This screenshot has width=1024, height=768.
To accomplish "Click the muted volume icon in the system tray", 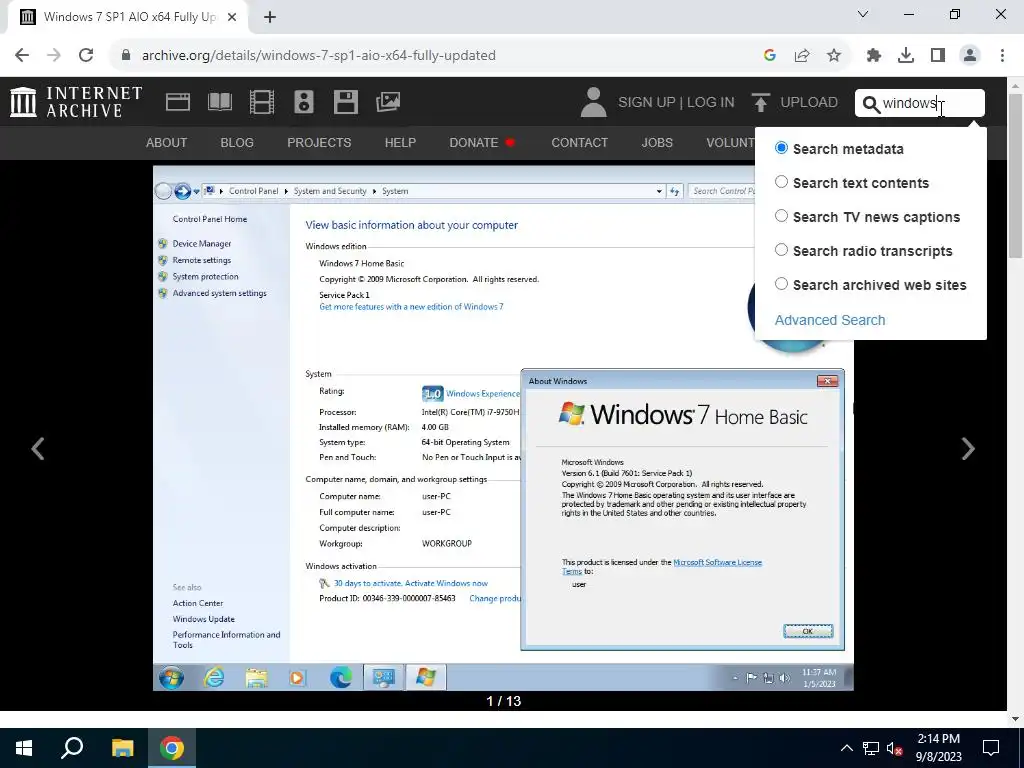I will 894,748.
